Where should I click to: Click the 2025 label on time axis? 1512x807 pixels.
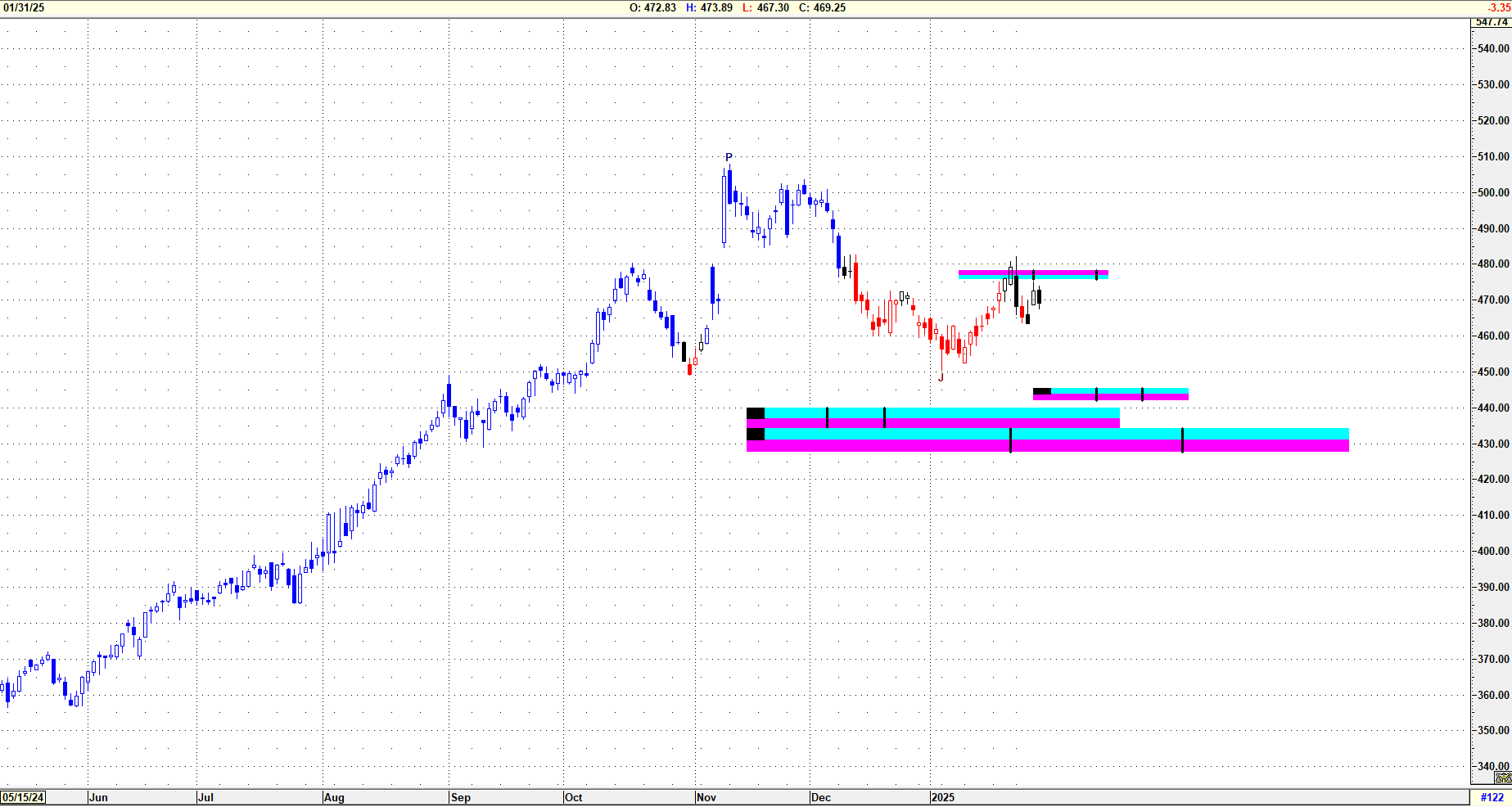[x=943, y=797]
